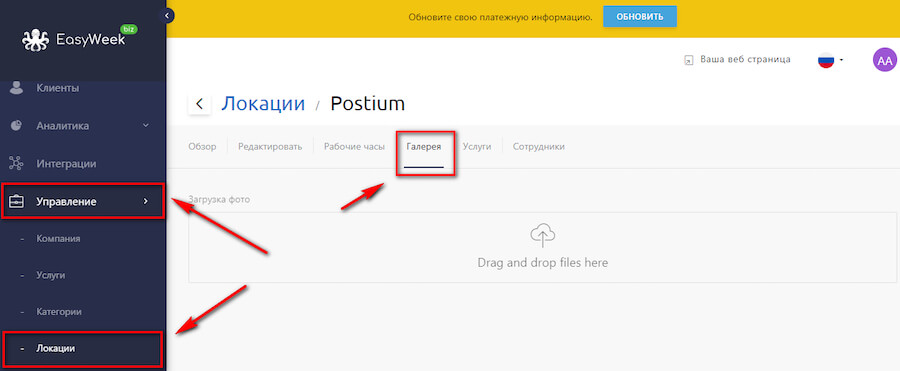
Task: Go back using the left arrow button
Action: tap(199, 104)
